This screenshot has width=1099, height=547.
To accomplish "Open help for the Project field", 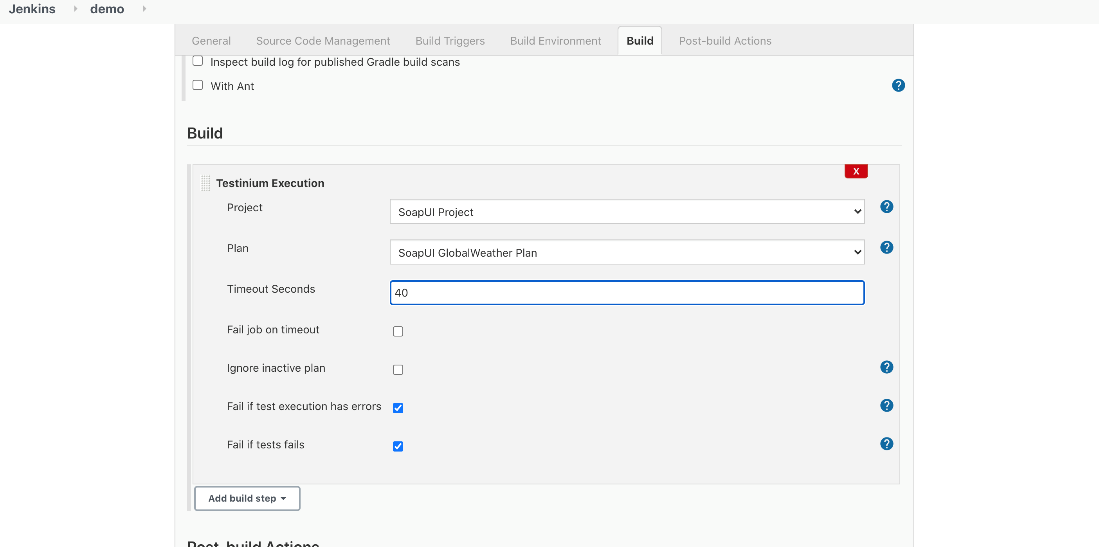I will (886, 207).
